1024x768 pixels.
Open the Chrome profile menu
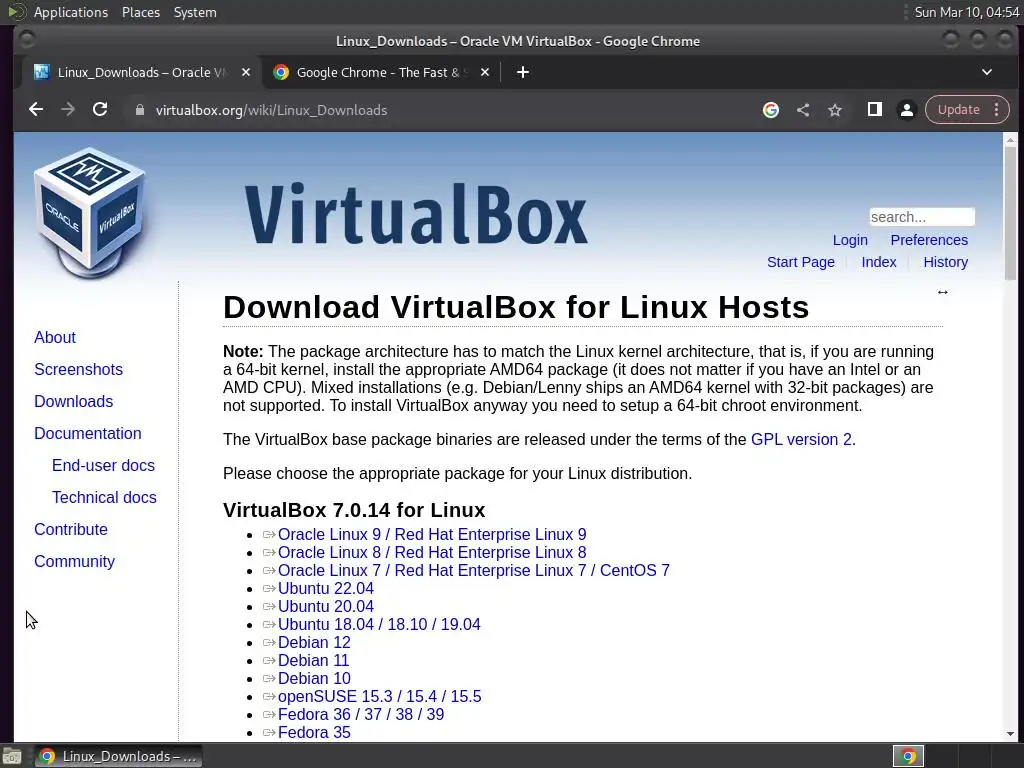906,110
